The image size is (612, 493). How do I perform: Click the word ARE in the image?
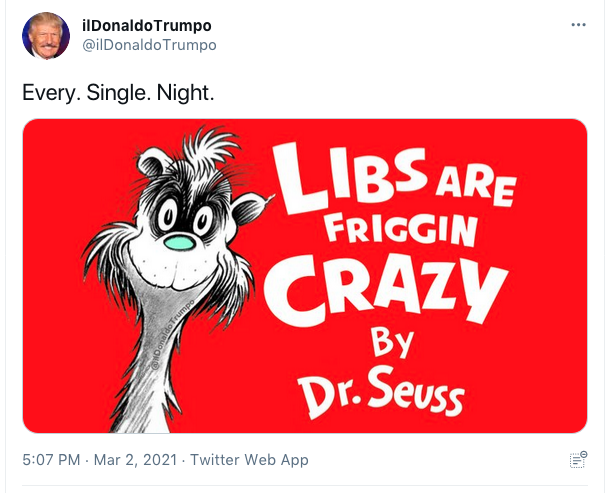(475, 188)
